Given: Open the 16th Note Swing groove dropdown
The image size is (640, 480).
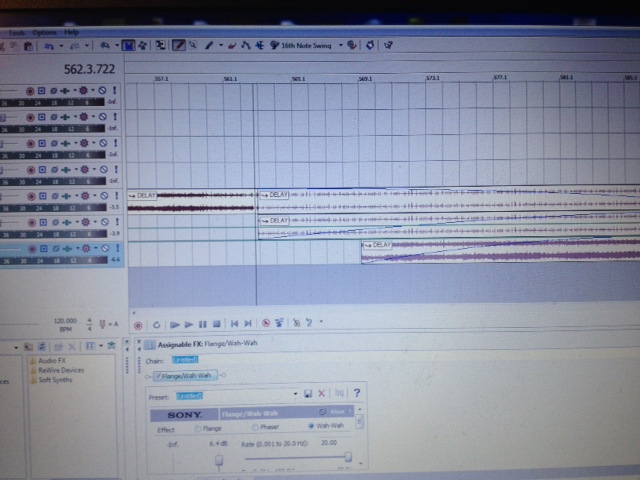Looking at the screenshot, I should coord(340,45).
